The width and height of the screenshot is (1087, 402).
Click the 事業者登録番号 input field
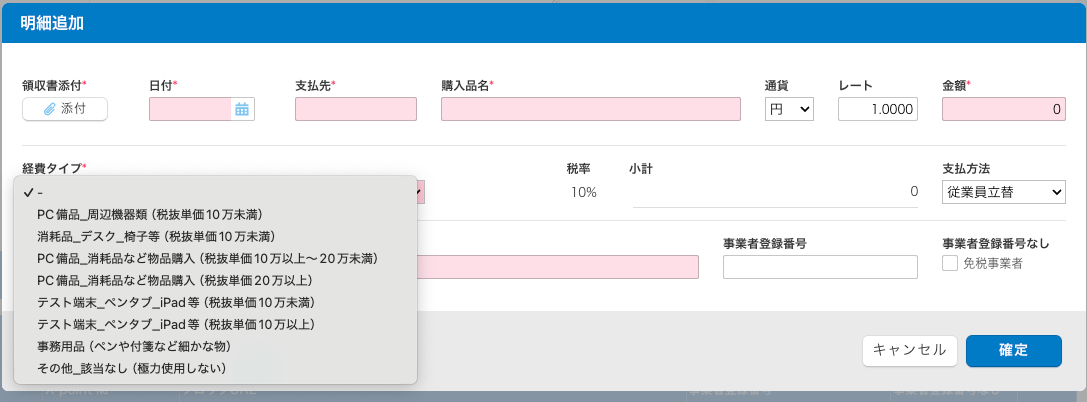[820, 266]
